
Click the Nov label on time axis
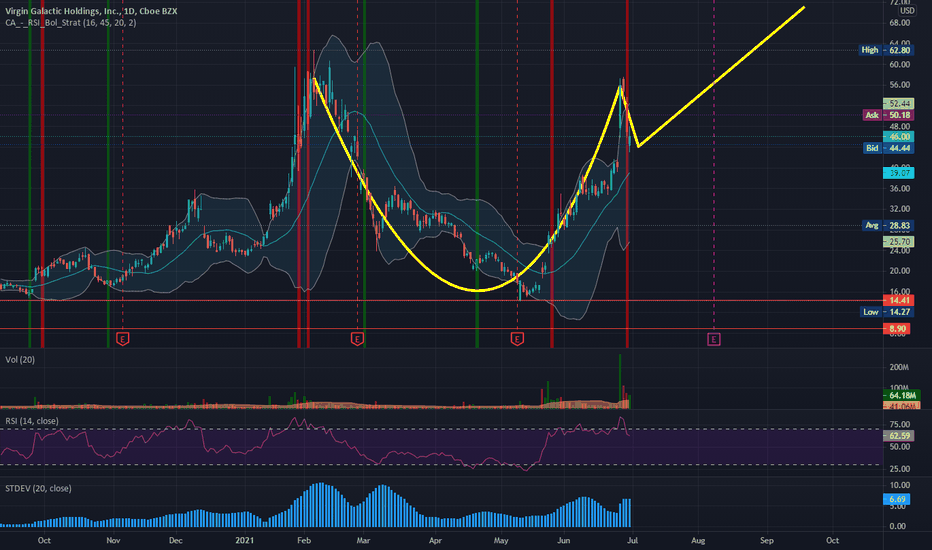coord(113,540)
